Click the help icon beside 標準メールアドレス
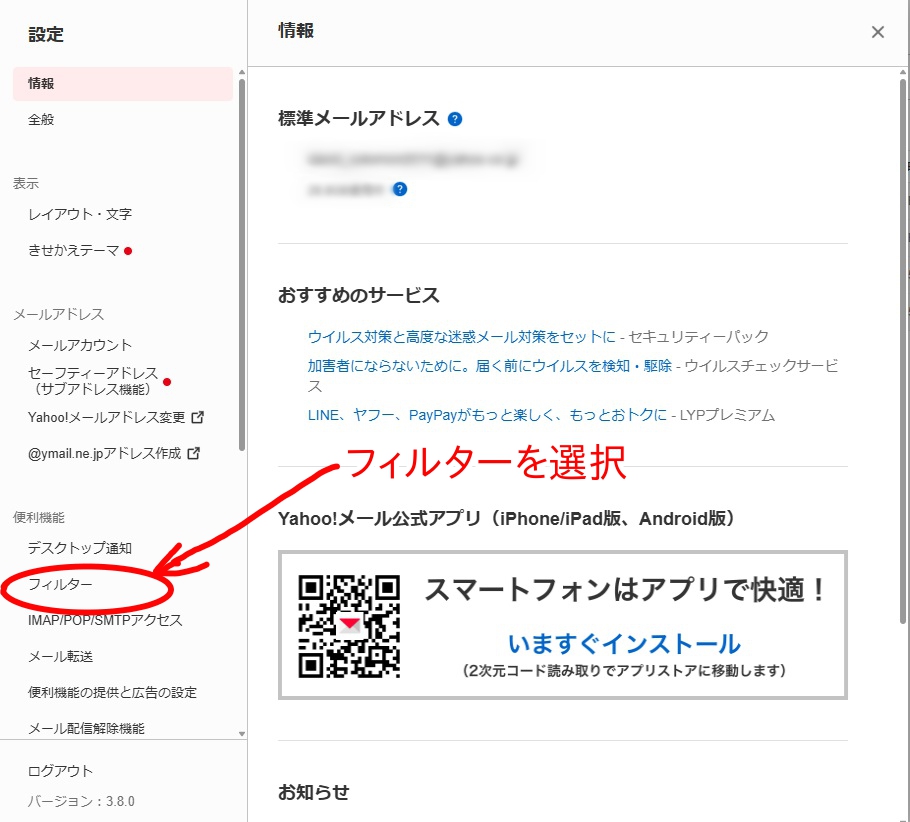This screenshot has height=822, width=910. pos(455,119)
